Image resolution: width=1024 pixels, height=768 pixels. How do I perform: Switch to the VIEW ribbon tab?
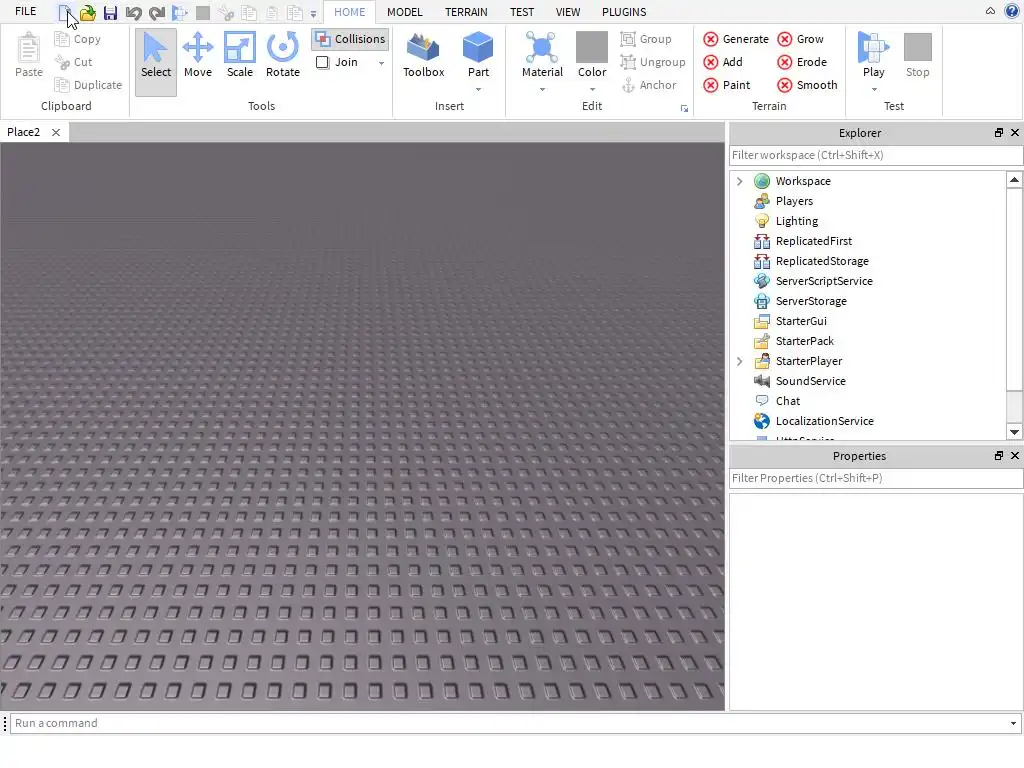[x=568, y=12]
